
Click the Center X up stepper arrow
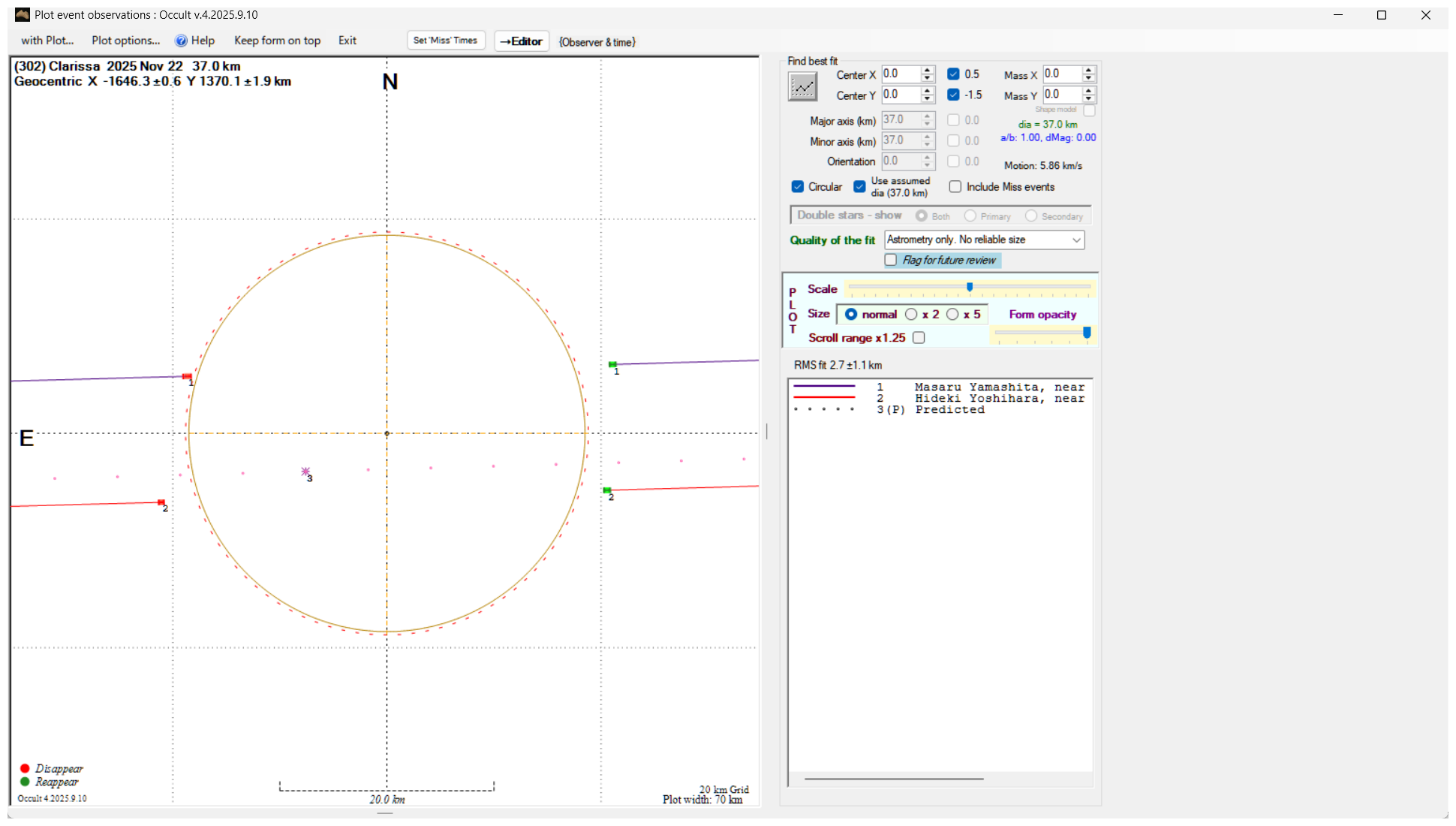(x=928, y=70)
